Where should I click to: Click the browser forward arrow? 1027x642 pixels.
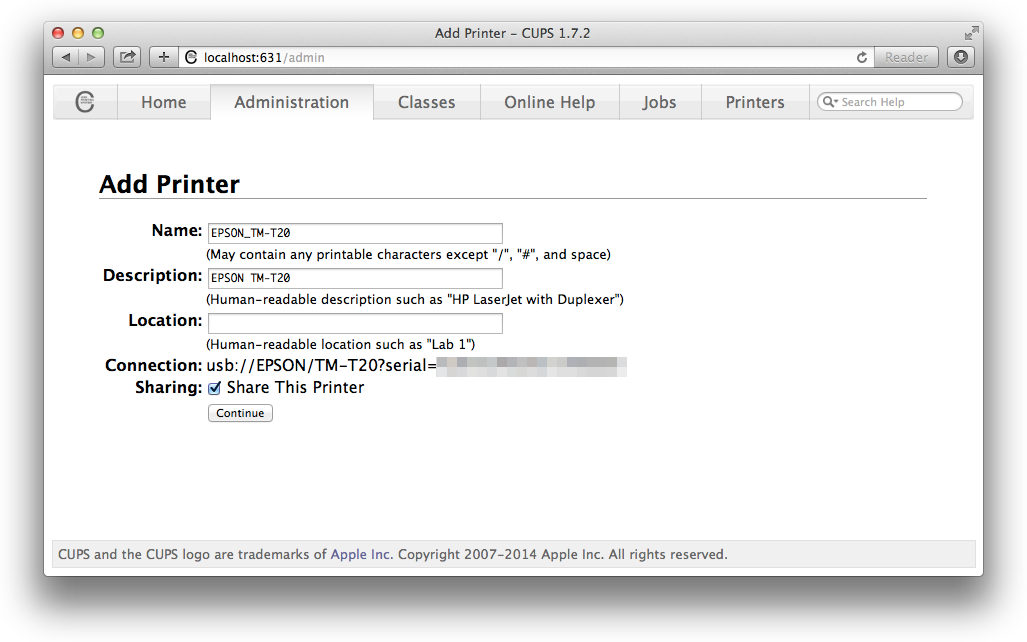[92, 57]
